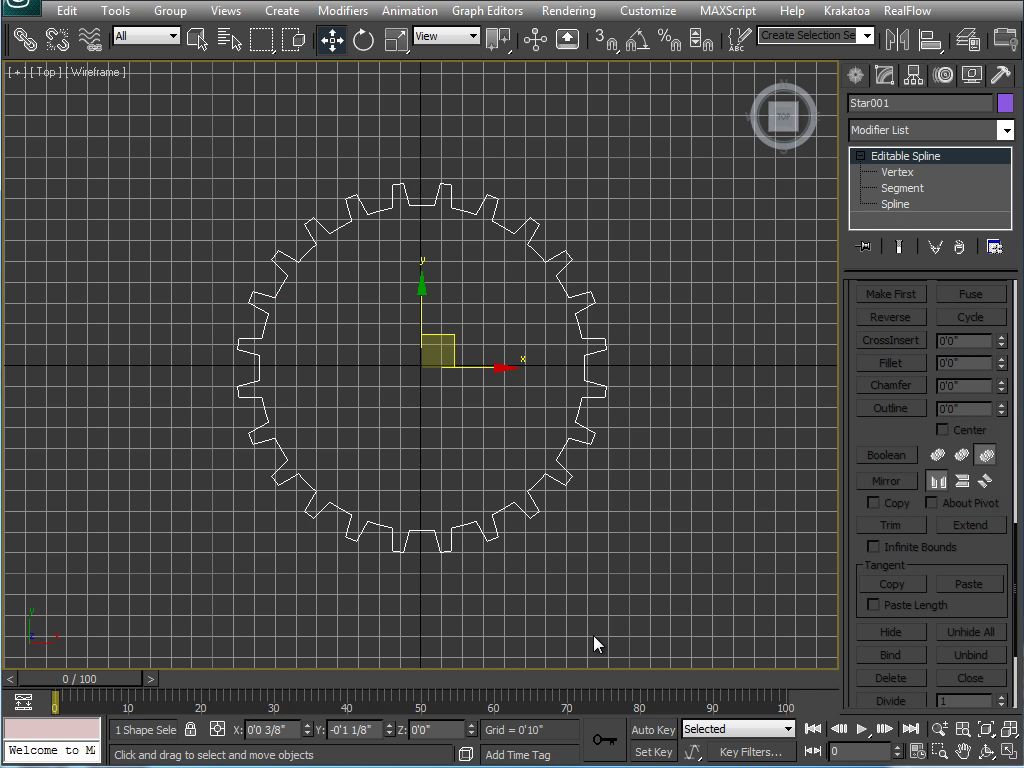
Task: Select the Select and Rotate tool
Action: pyautogui.click(x=363, y=39)
